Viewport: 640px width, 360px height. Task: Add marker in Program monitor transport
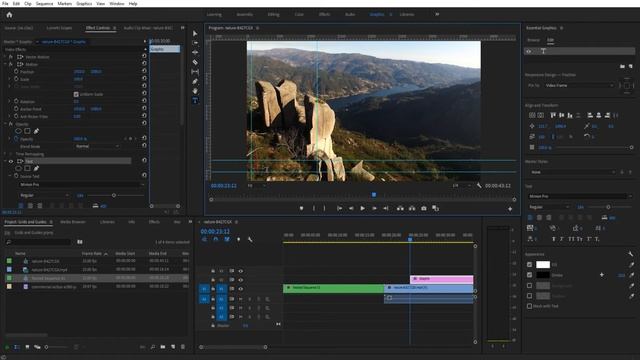point(301,209)
